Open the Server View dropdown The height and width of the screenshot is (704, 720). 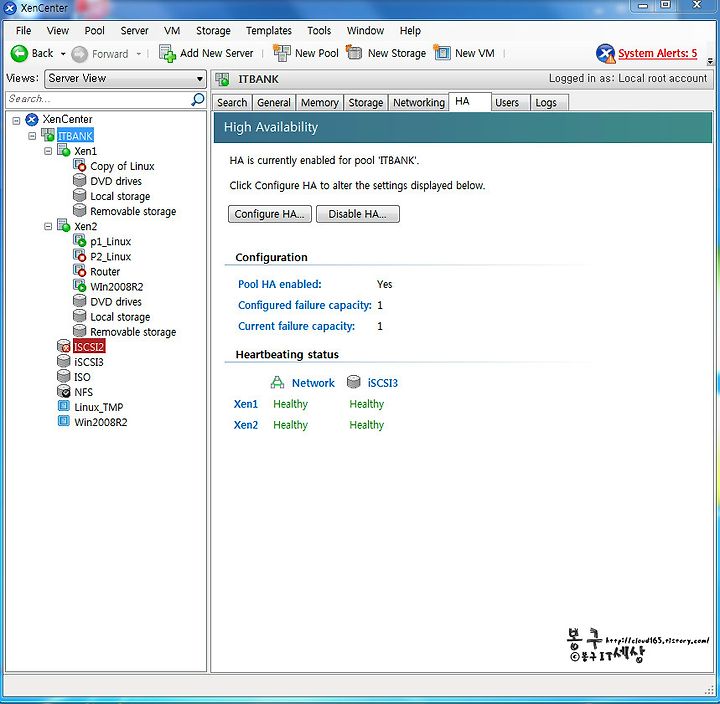pyautogui.click(x=125, y=79)
